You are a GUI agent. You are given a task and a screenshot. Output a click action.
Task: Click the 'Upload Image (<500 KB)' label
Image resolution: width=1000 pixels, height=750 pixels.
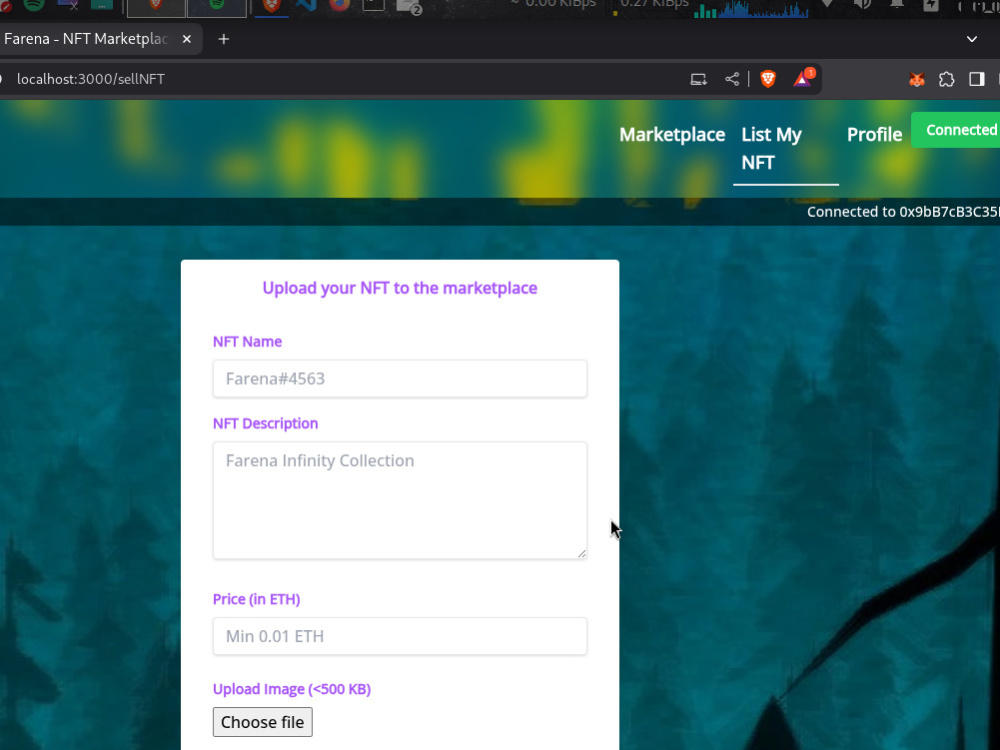point(292,689)
